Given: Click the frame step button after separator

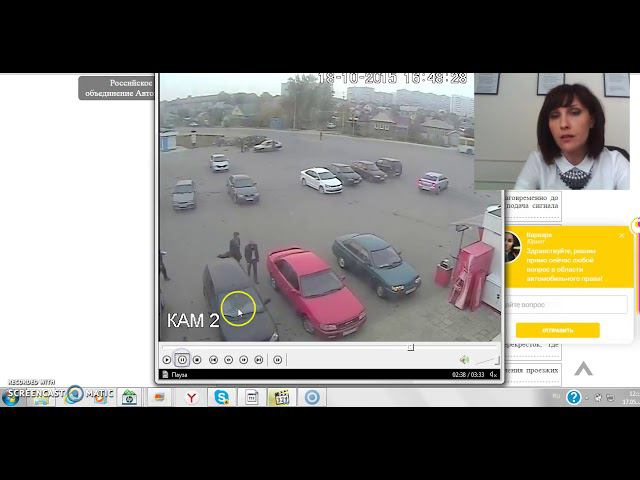Looking at the screenshot, I should pyautogui.click(x=278, y=360).
